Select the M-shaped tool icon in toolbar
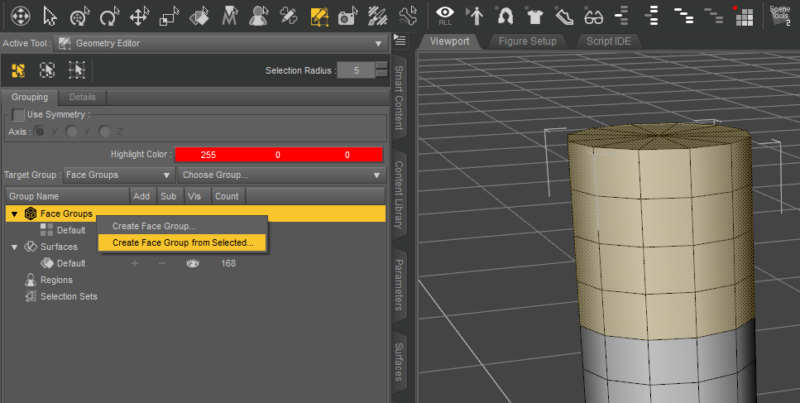Viewport: 800px width, 403px height. (230, 16)
